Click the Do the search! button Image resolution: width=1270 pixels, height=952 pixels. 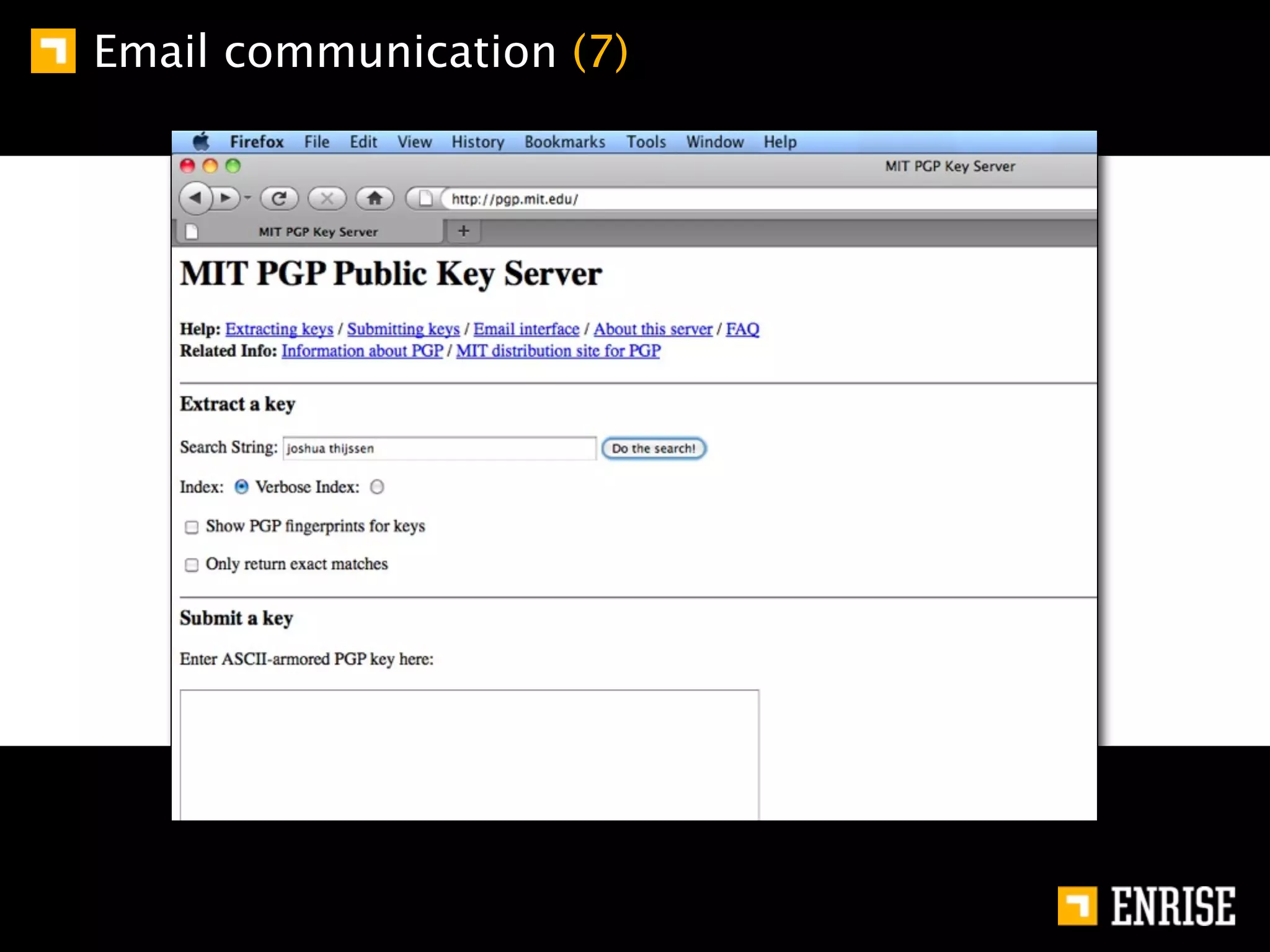tap(654, 448)
